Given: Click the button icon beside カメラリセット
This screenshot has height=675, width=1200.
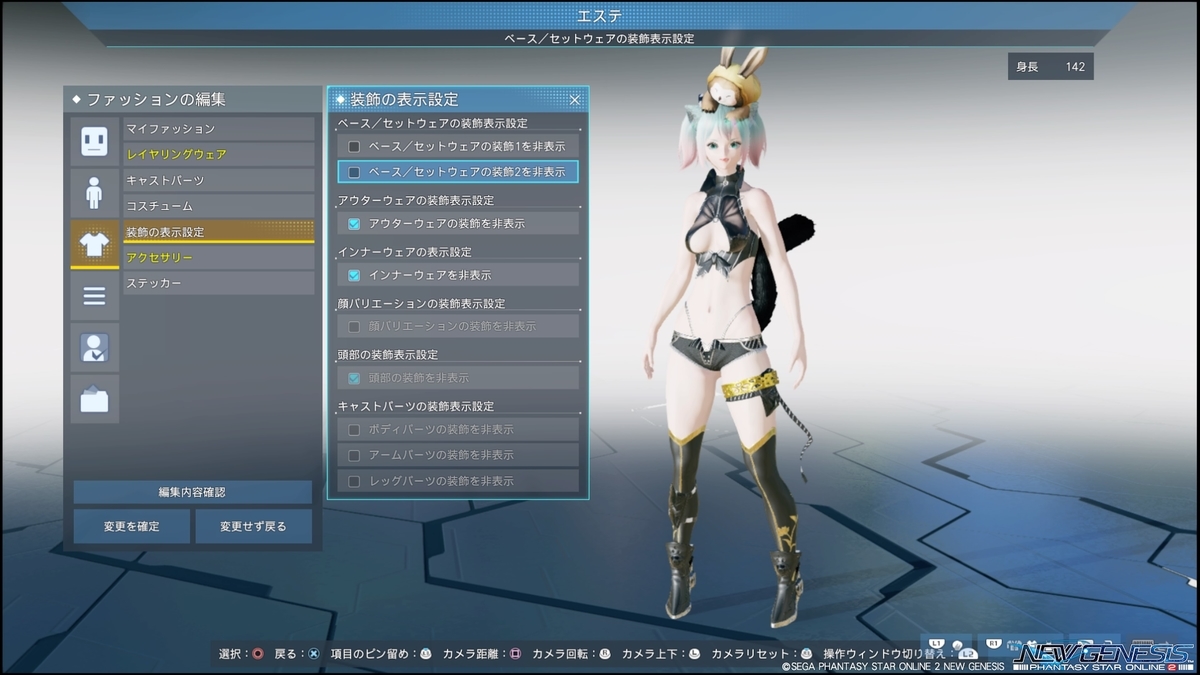Looking at the screenshot, I should (806, 654).
